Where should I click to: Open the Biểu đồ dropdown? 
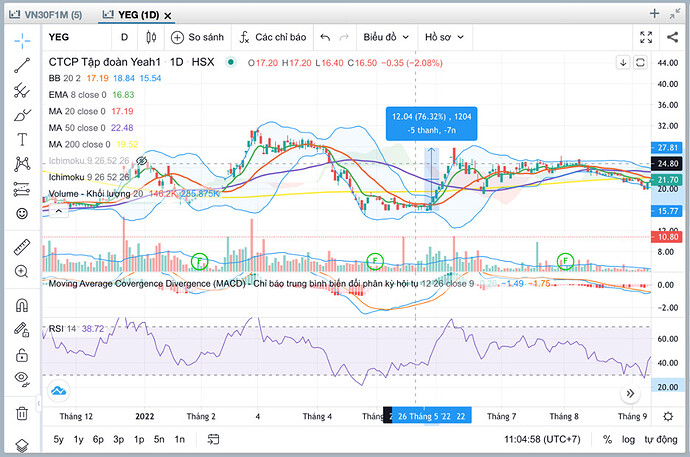point(386,37)
